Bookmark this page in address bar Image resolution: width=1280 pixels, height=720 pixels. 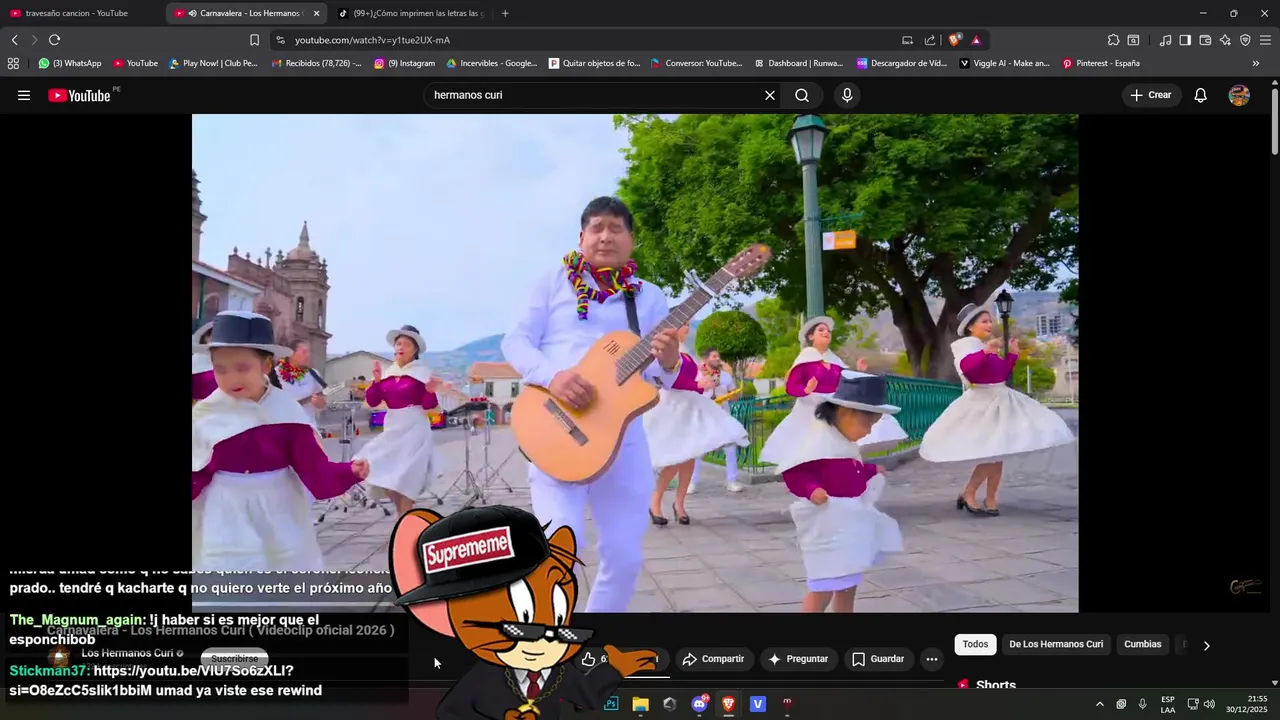coord(254,40)
